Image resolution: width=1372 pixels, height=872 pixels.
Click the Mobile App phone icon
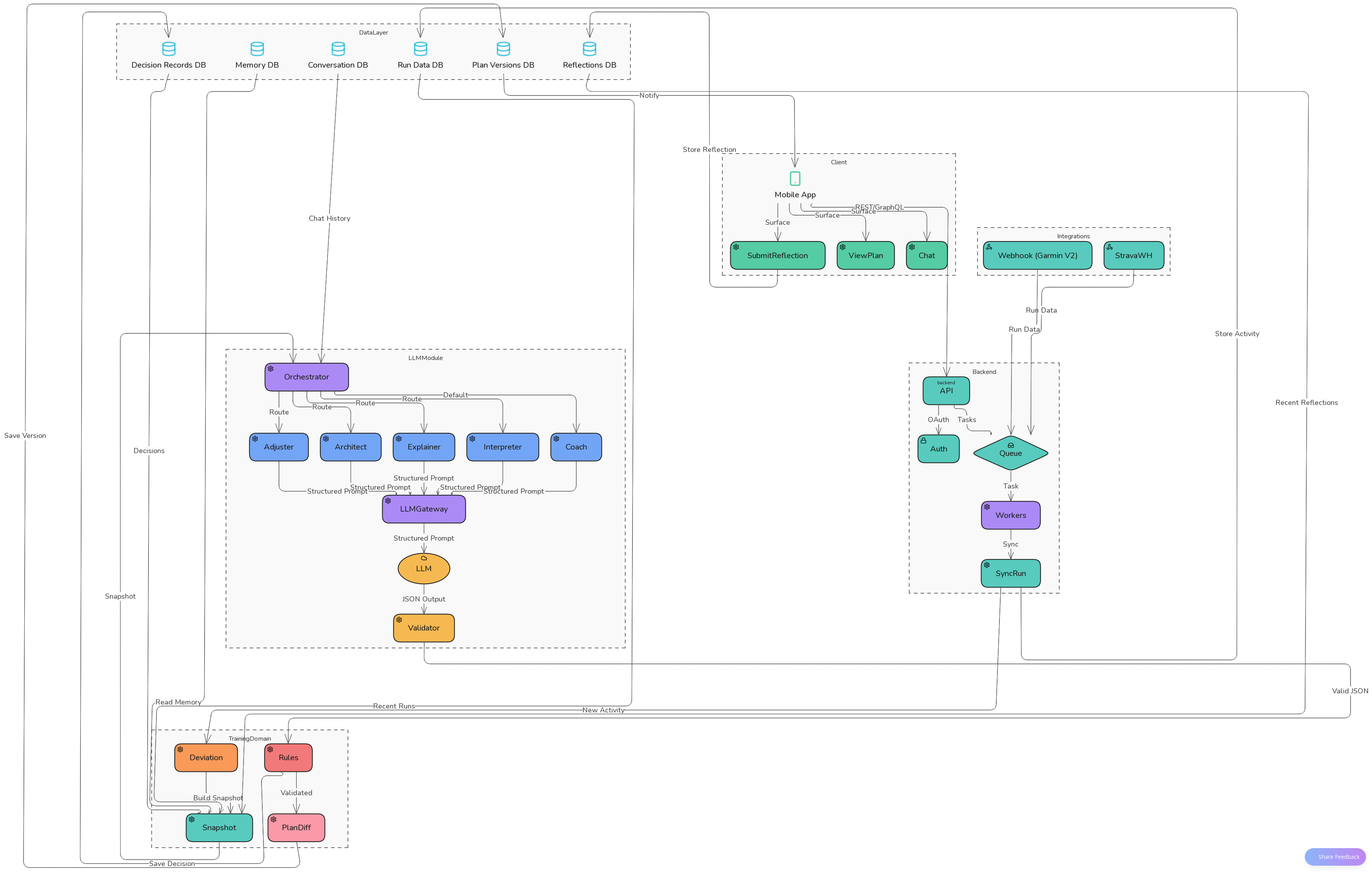795,179
